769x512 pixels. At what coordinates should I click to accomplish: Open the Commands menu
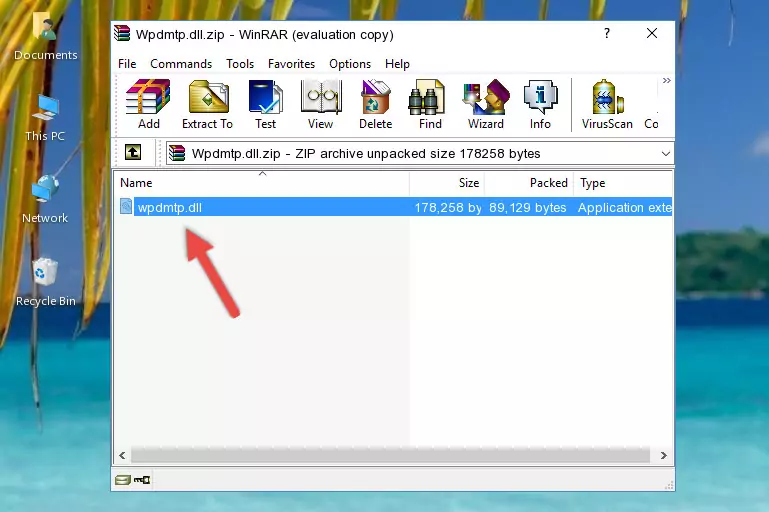click(181, 64)
